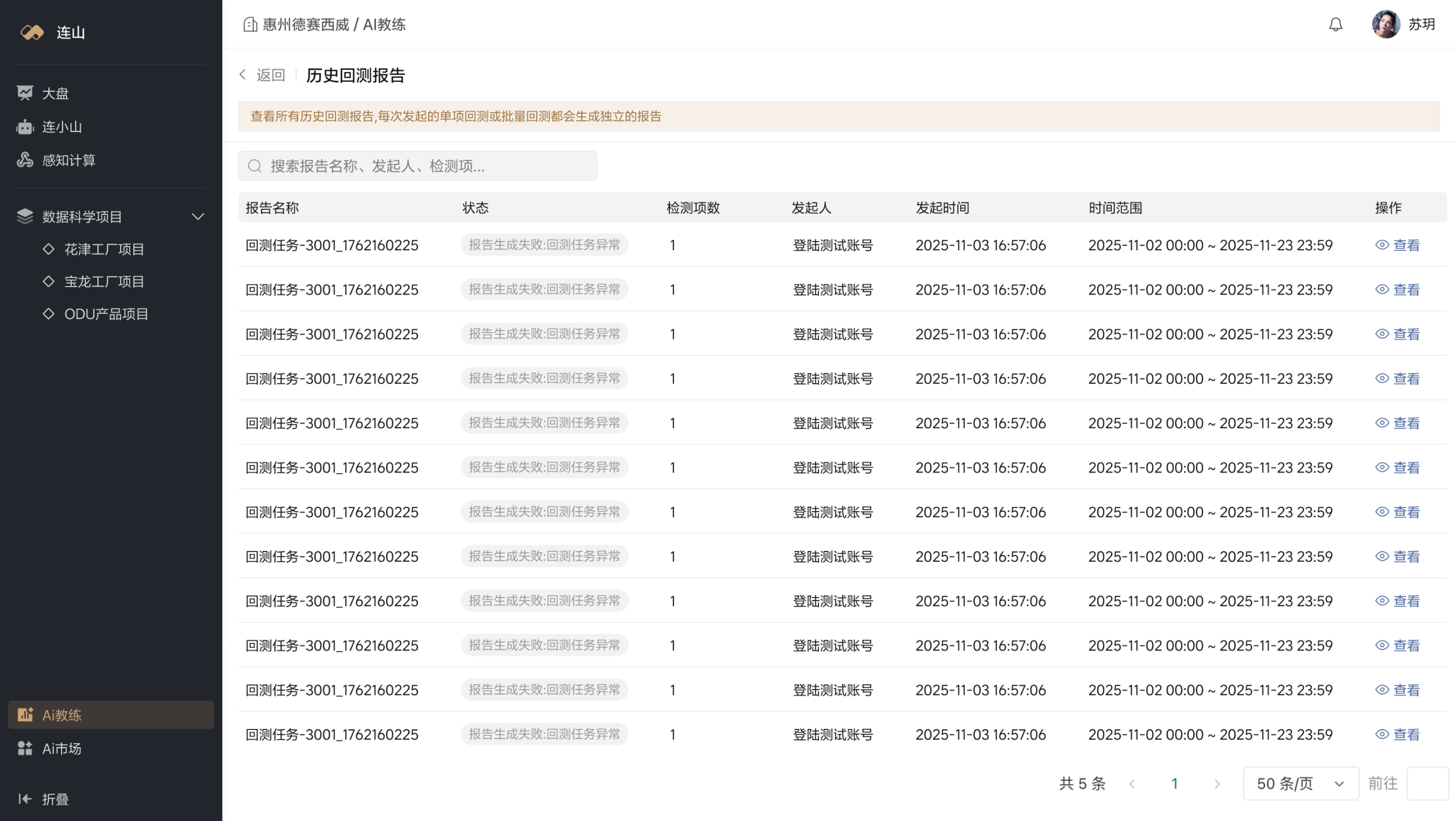This screenshot has width=1456, height=821.
Task: Go to the previous page arrow
Action: tap(1132, 783)
